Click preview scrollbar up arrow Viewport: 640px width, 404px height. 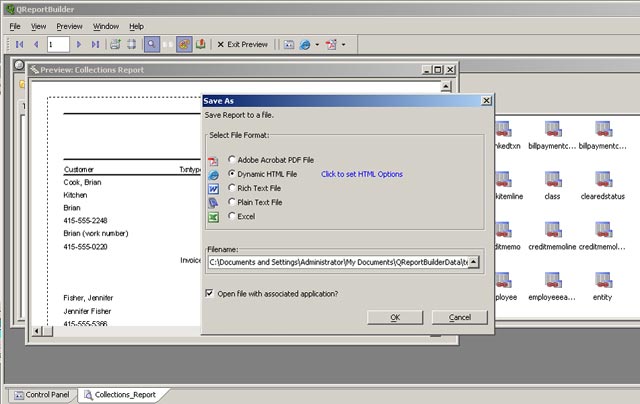pos(446,86)
